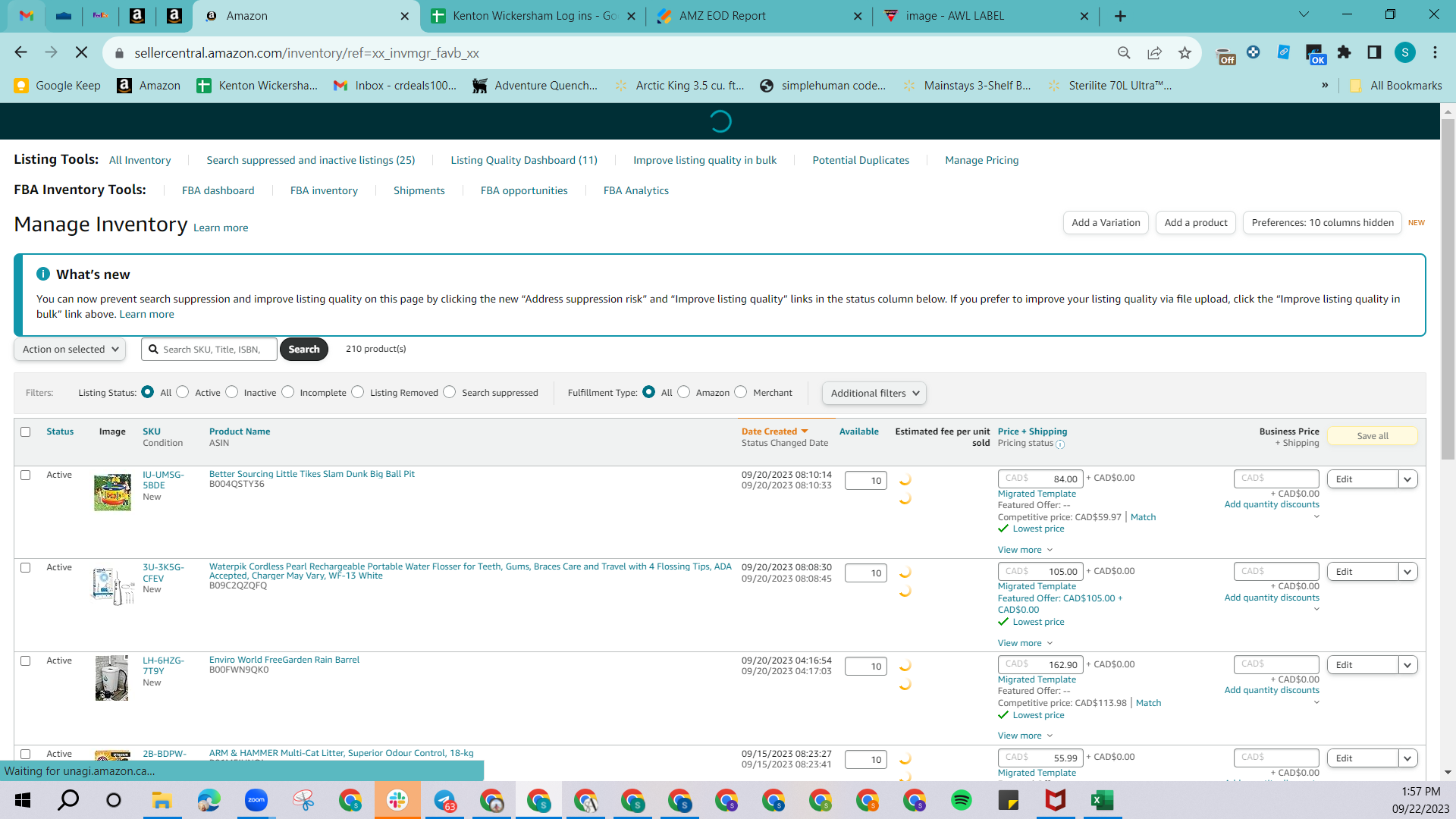
Task: Choose the Incomplete listing status radio button
Action: pyautogui.click(x=288, y=392)
